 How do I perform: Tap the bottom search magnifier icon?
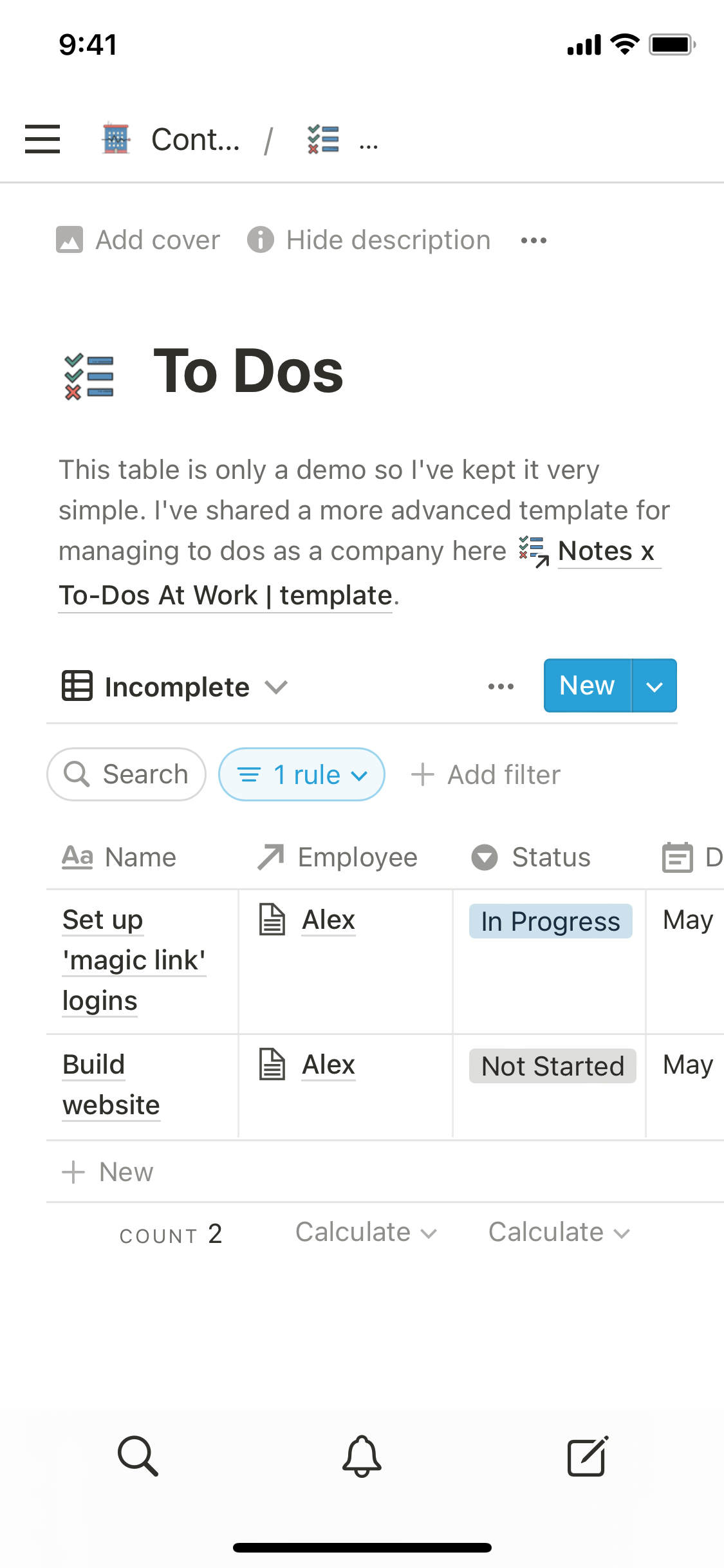pyautogui.click(x=138, y=1456)
